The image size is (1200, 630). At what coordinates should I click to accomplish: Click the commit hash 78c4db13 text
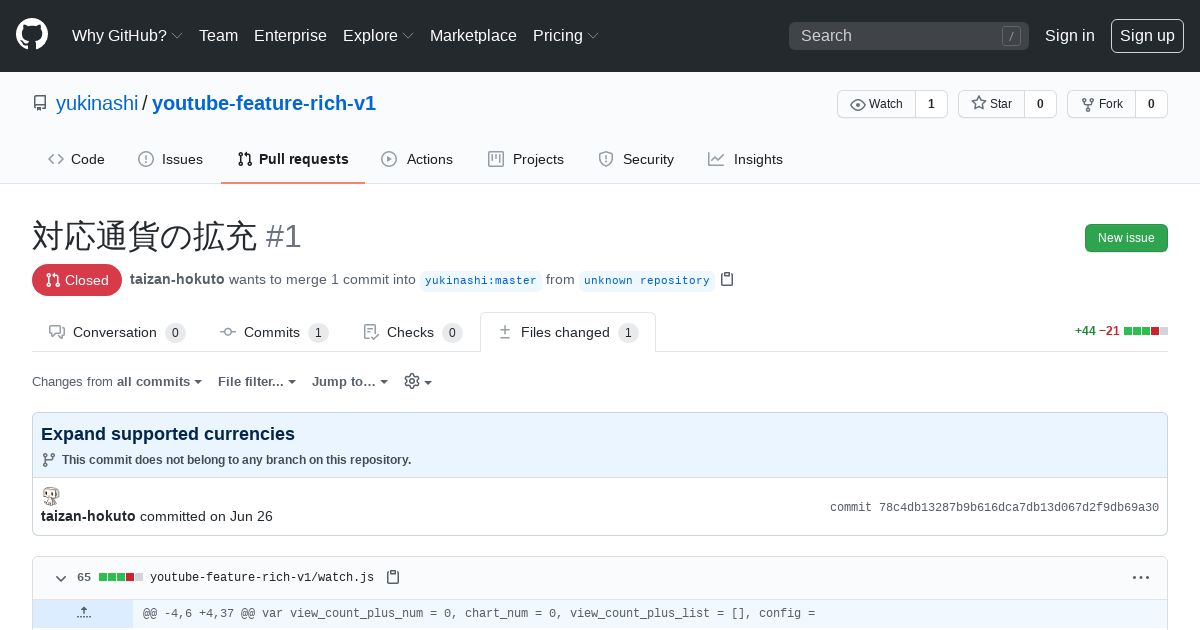click(1019, 507)
